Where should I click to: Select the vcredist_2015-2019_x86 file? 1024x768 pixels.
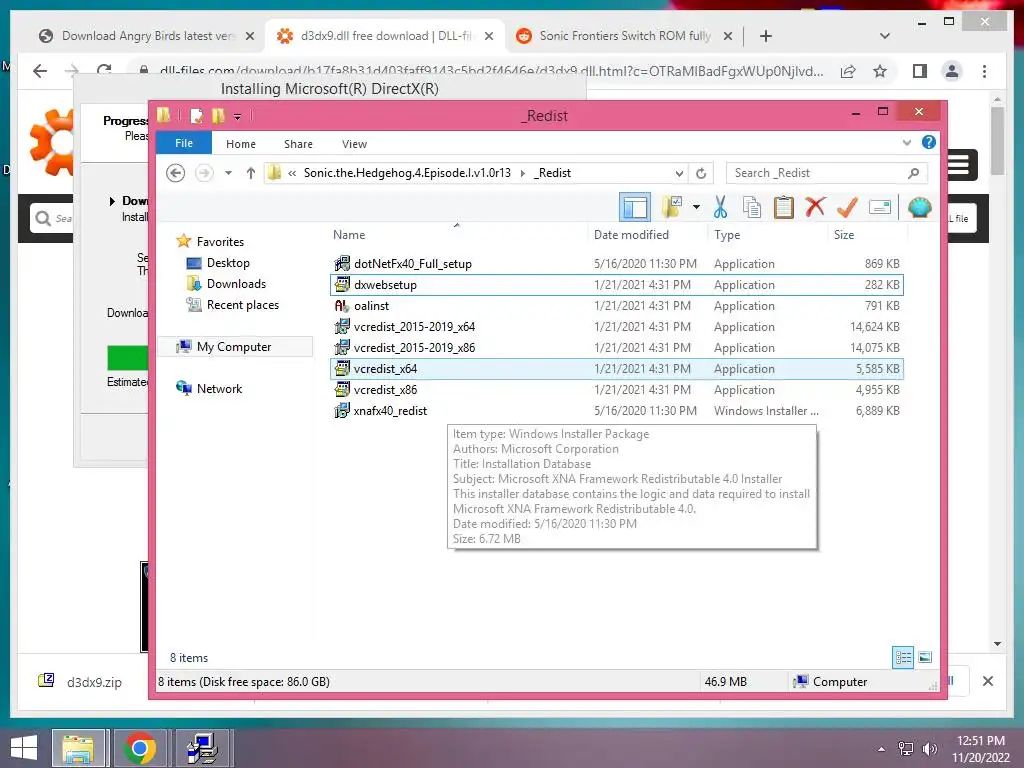point(616,347)
